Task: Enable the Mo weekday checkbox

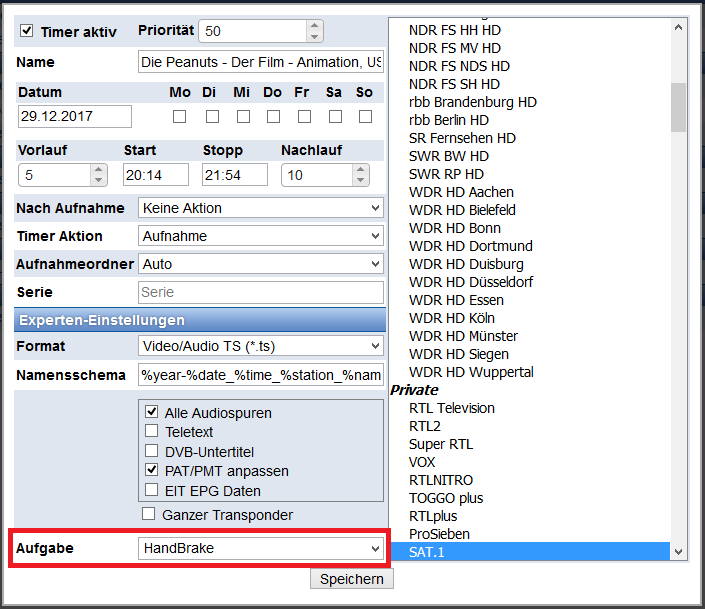Action: coord(180,116)
